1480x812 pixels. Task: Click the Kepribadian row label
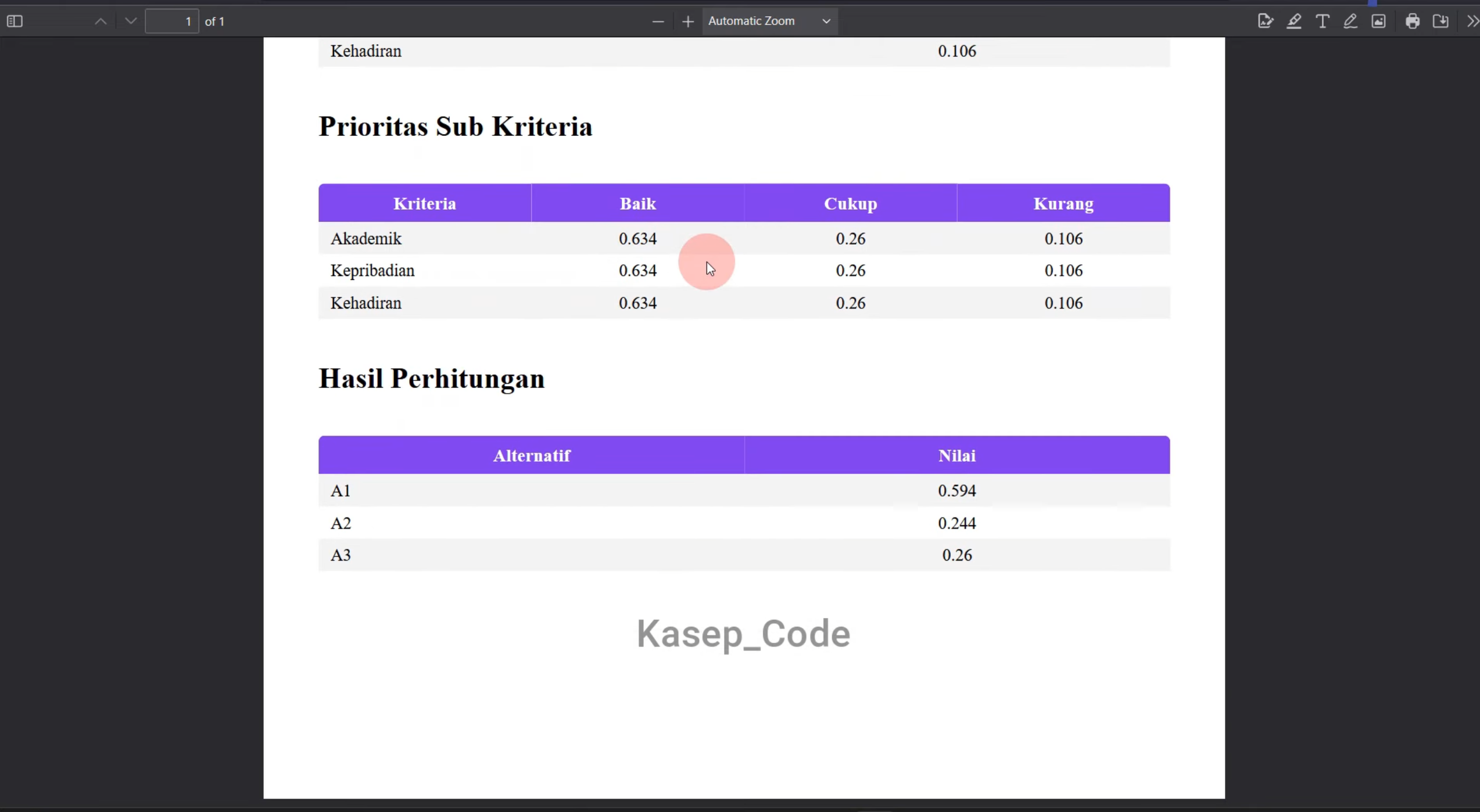click(x=372, y=271)
